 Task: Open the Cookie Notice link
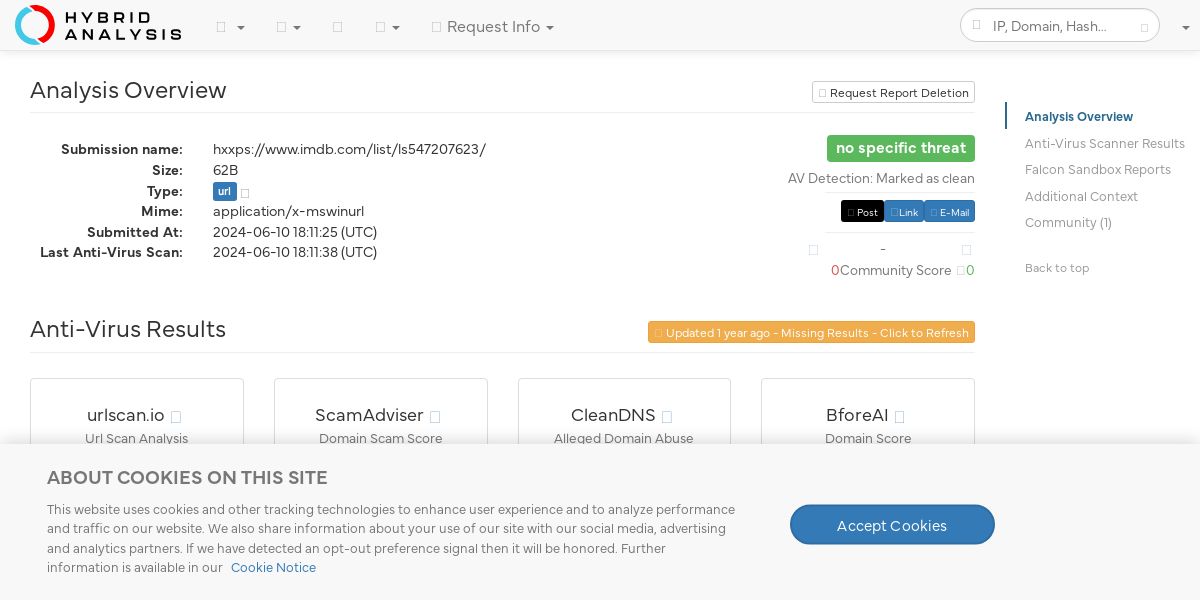(273, 568)
